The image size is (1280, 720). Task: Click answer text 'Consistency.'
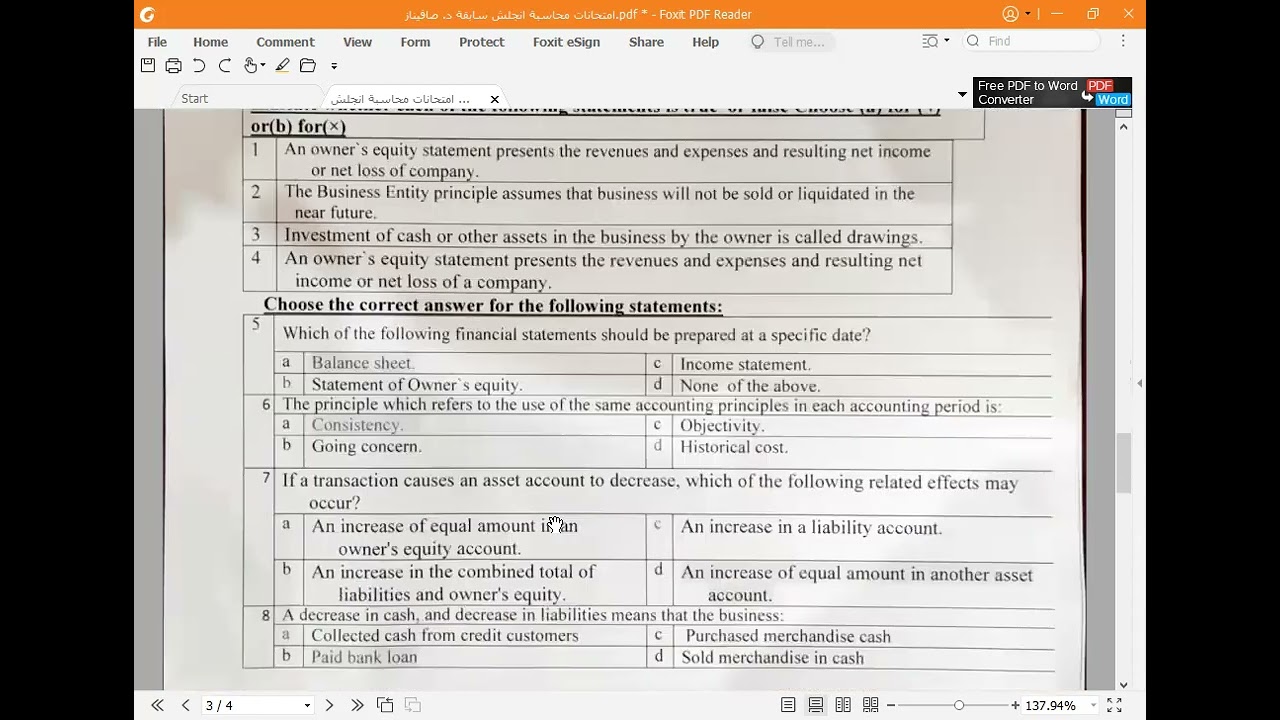357,425
